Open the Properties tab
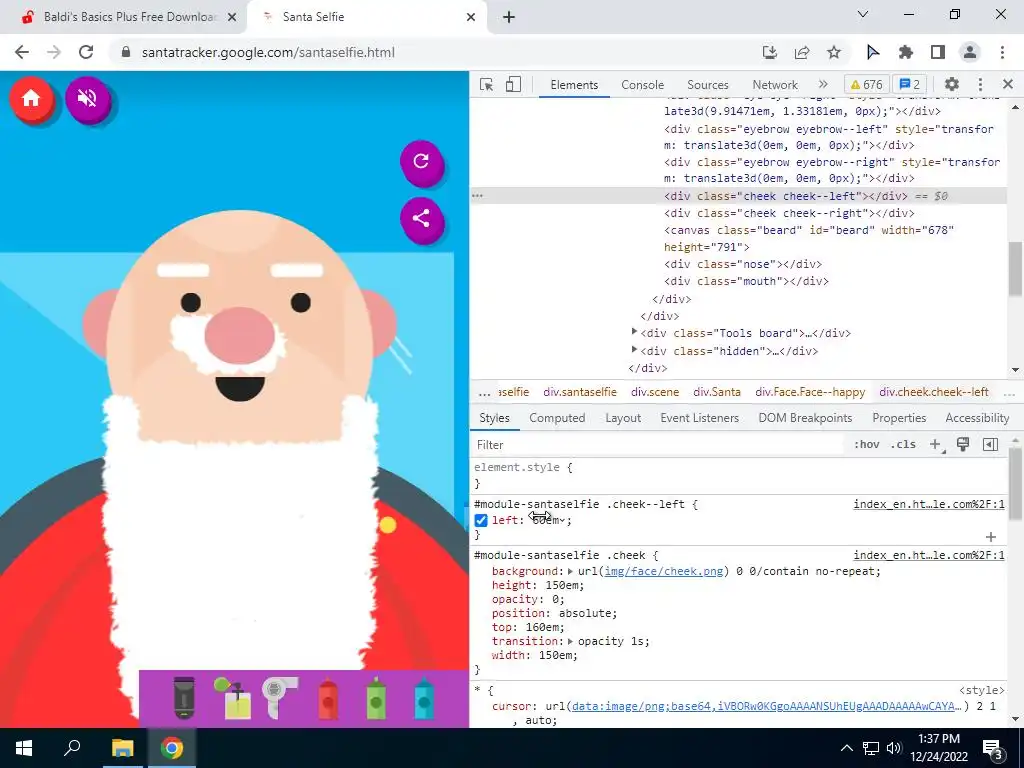Image resolution: width=1024 pixels, height=768 pixels. point(899,418)
